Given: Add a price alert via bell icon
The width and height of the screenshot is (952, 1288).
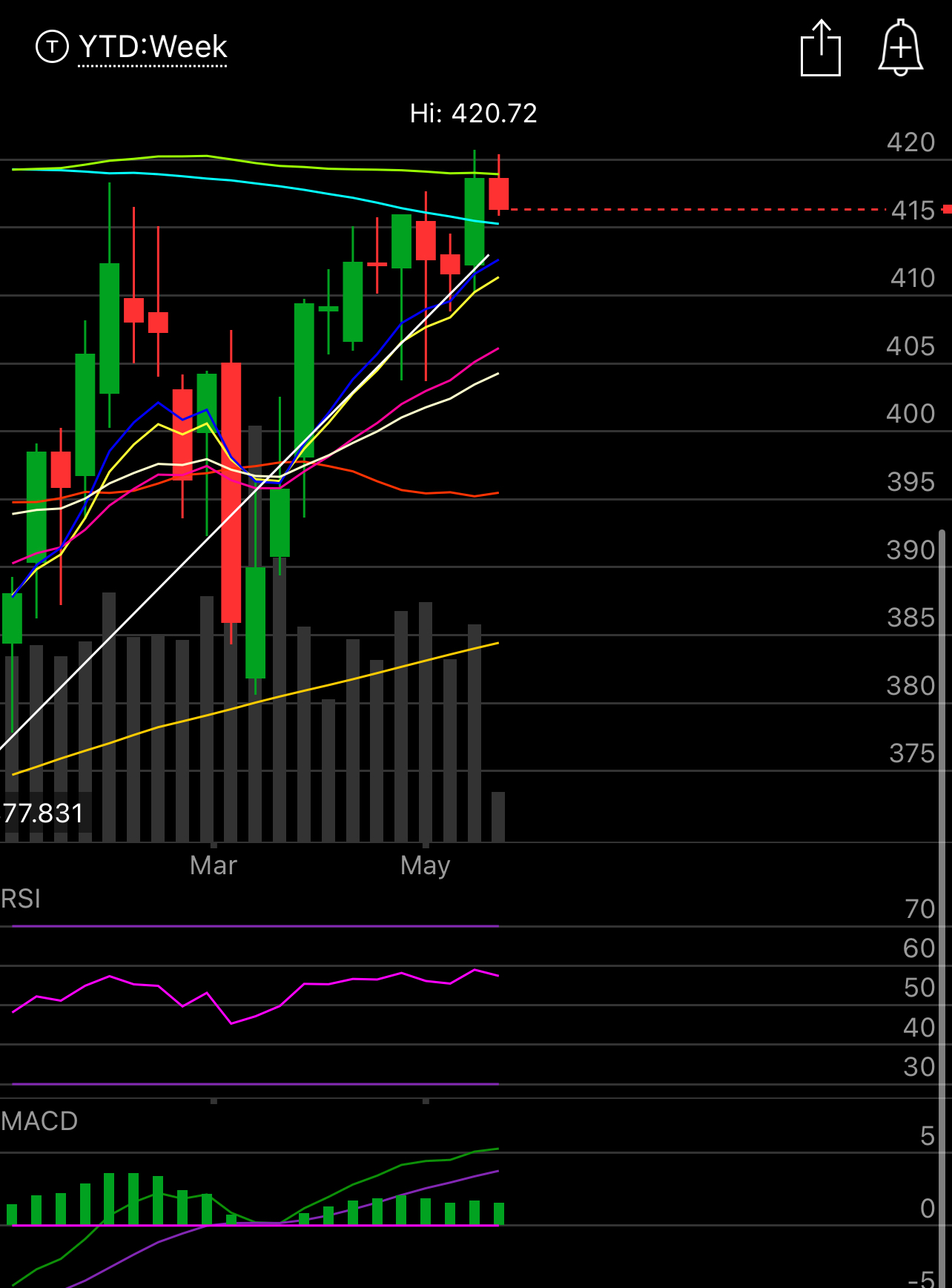Looking at the screenshot, I should pos(900,48).
